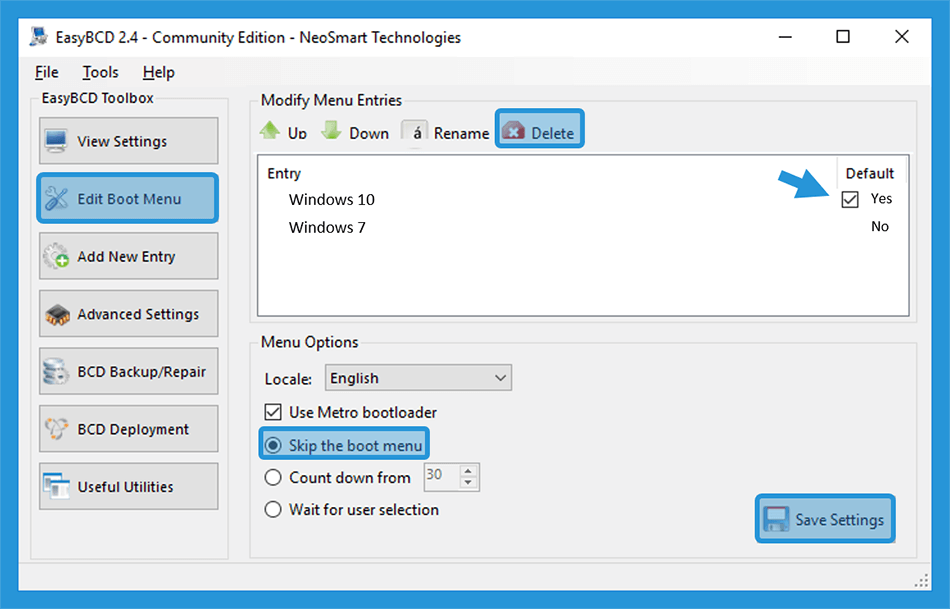This screenshot has height=609, width=950.
Task: Increase countdown with up stepper arrow
Action: (x=468, y=471)
